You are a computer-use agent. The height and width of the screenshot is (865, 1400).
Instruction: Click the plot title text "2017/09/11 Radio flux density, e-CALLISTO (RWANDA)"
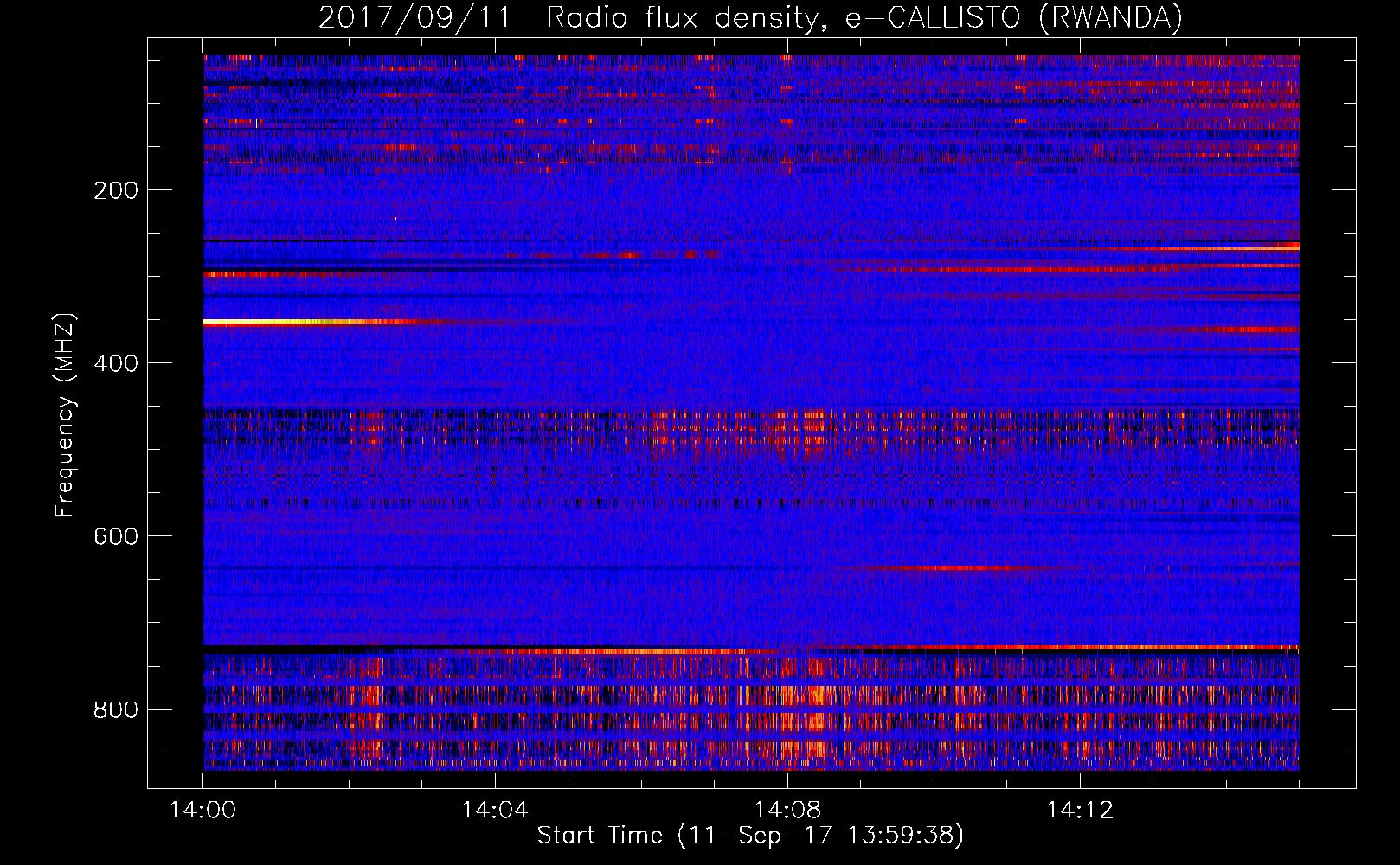click(x=750, y=17)
